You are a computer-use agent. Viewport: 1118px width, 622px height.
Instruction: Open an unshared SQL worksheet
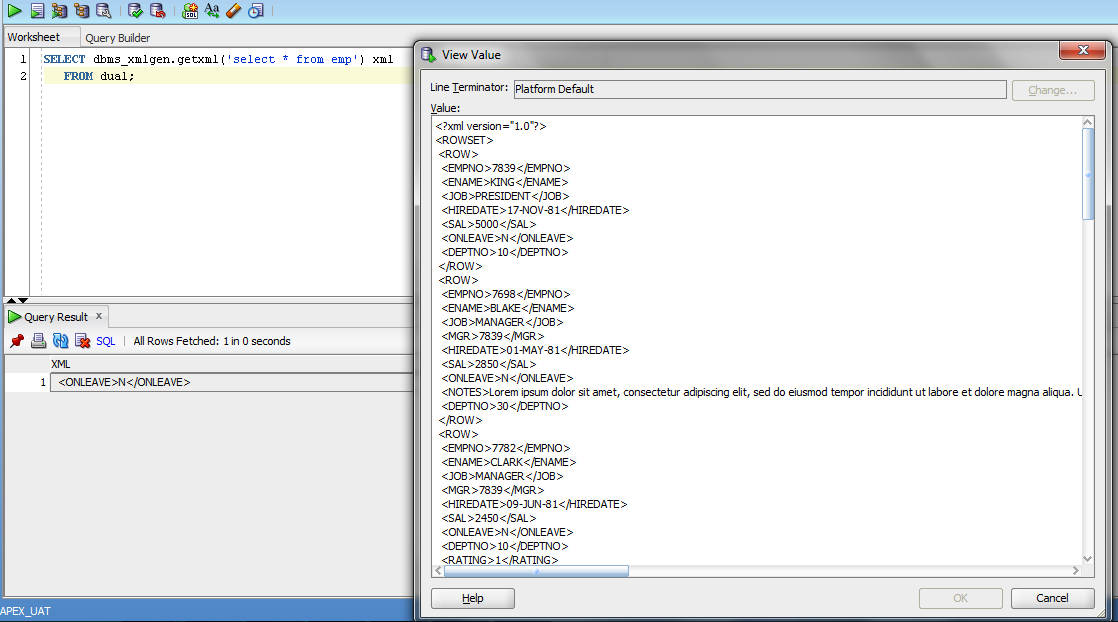pyautogui.click(x=191, y=11)
